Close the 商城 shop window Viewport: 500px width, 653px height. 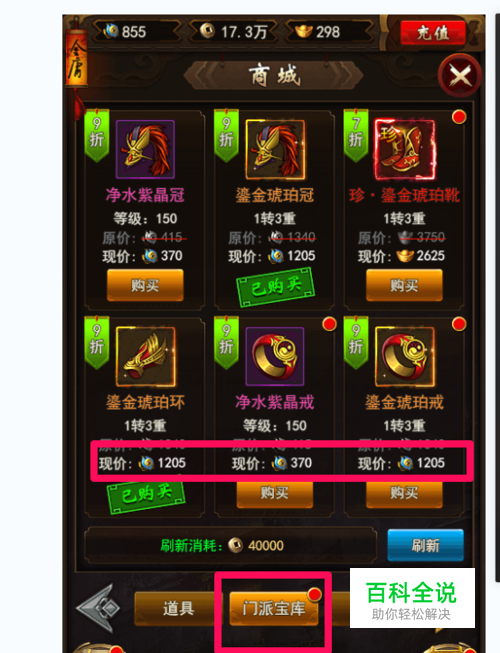click(460, 76)
